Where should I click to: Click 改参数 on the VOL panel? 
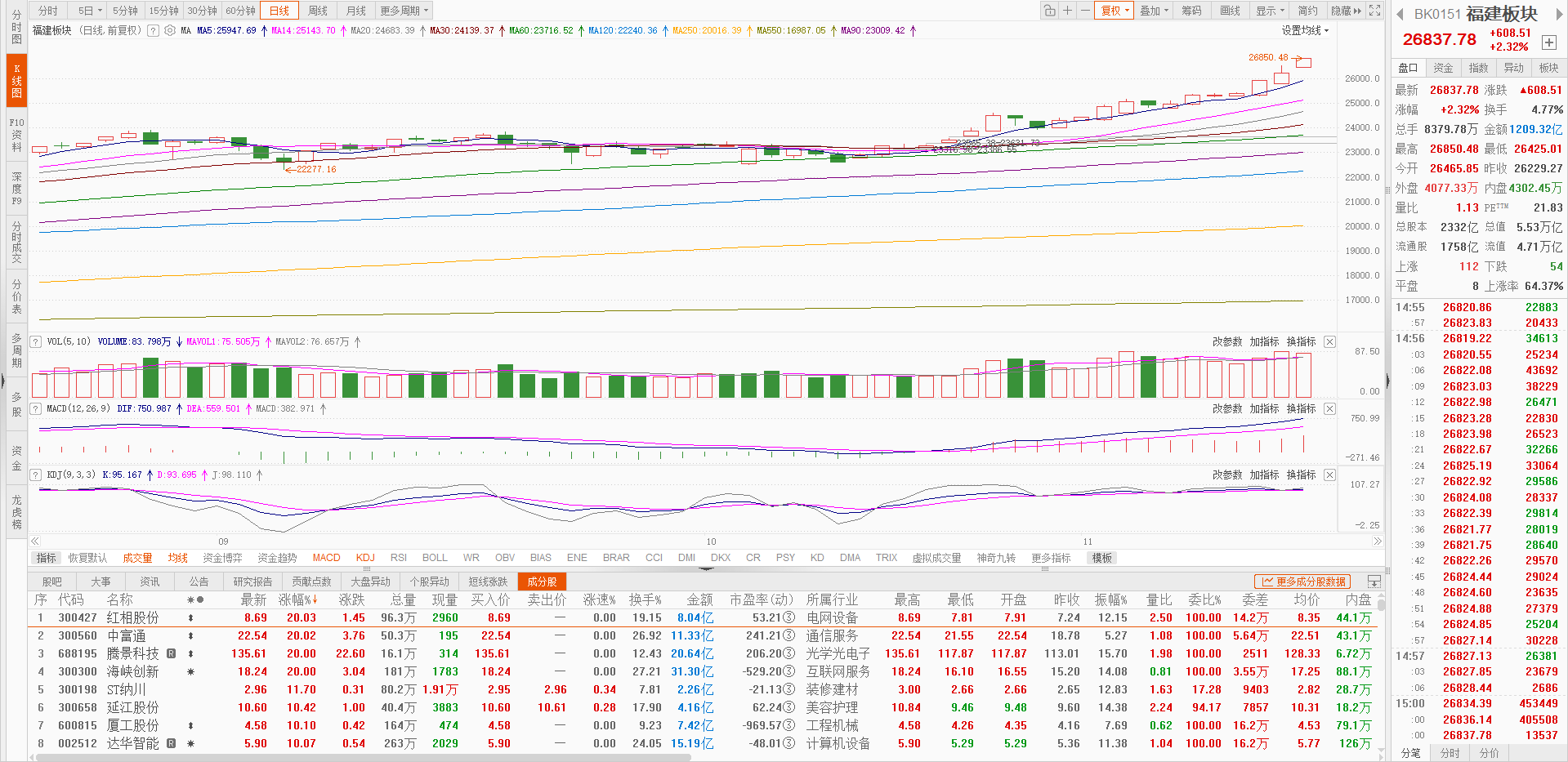1226,341
